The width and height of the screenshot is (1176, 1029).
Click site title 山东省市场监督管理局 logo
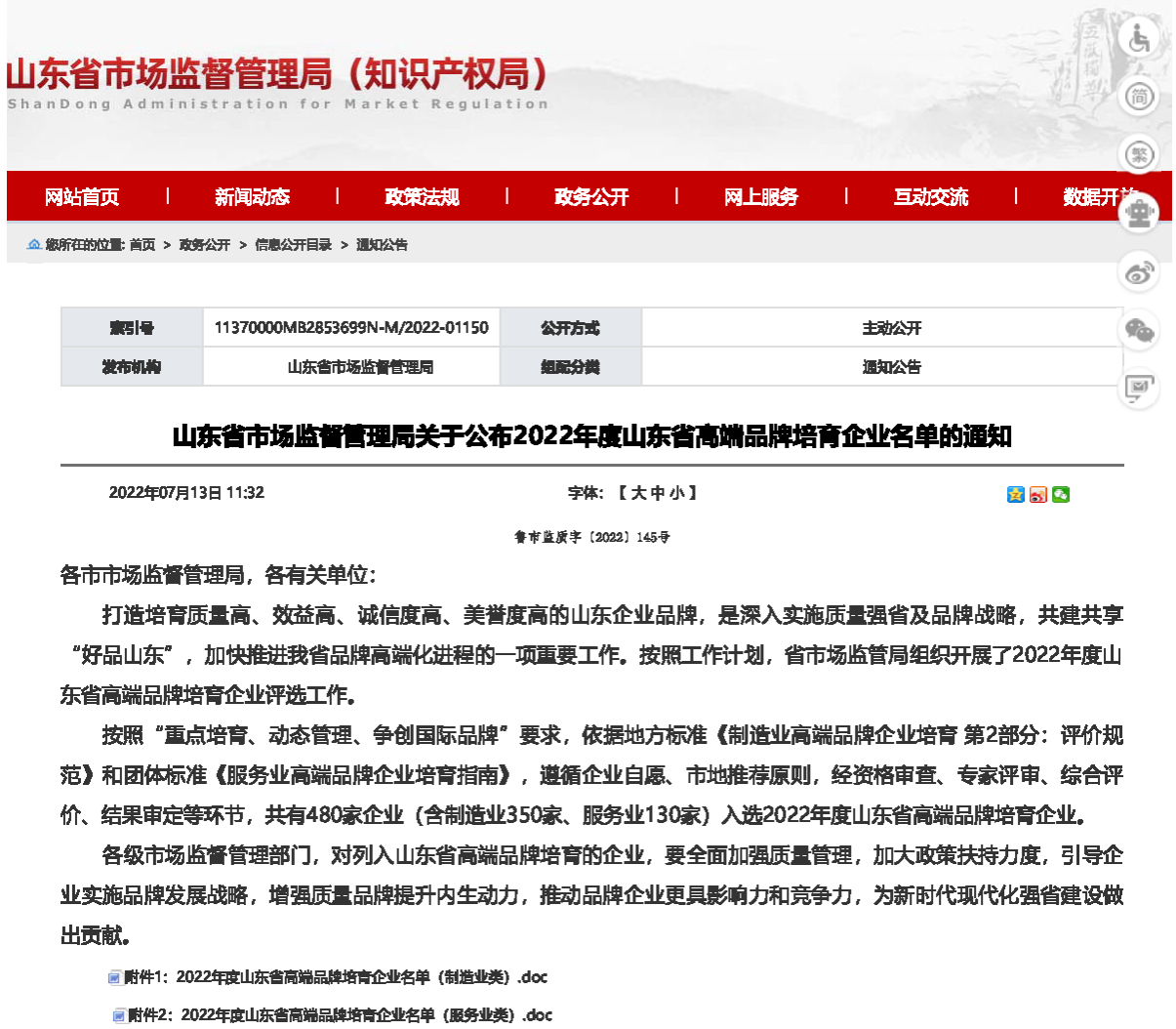pyautogui.click(x=277, y=82)
